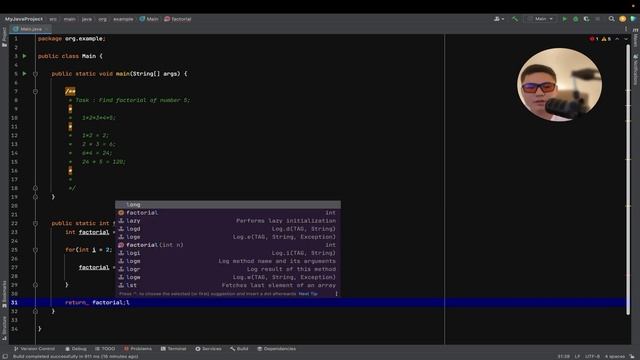Choose 'logi' live template suggestion
This screenshot has height=360, width=640.
(x=228, y=253)
